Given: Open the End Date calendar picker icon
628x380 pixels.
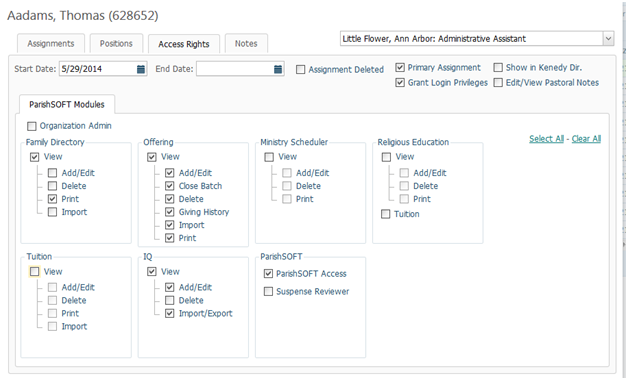Looking at the screenshot, I should [278, 69].
